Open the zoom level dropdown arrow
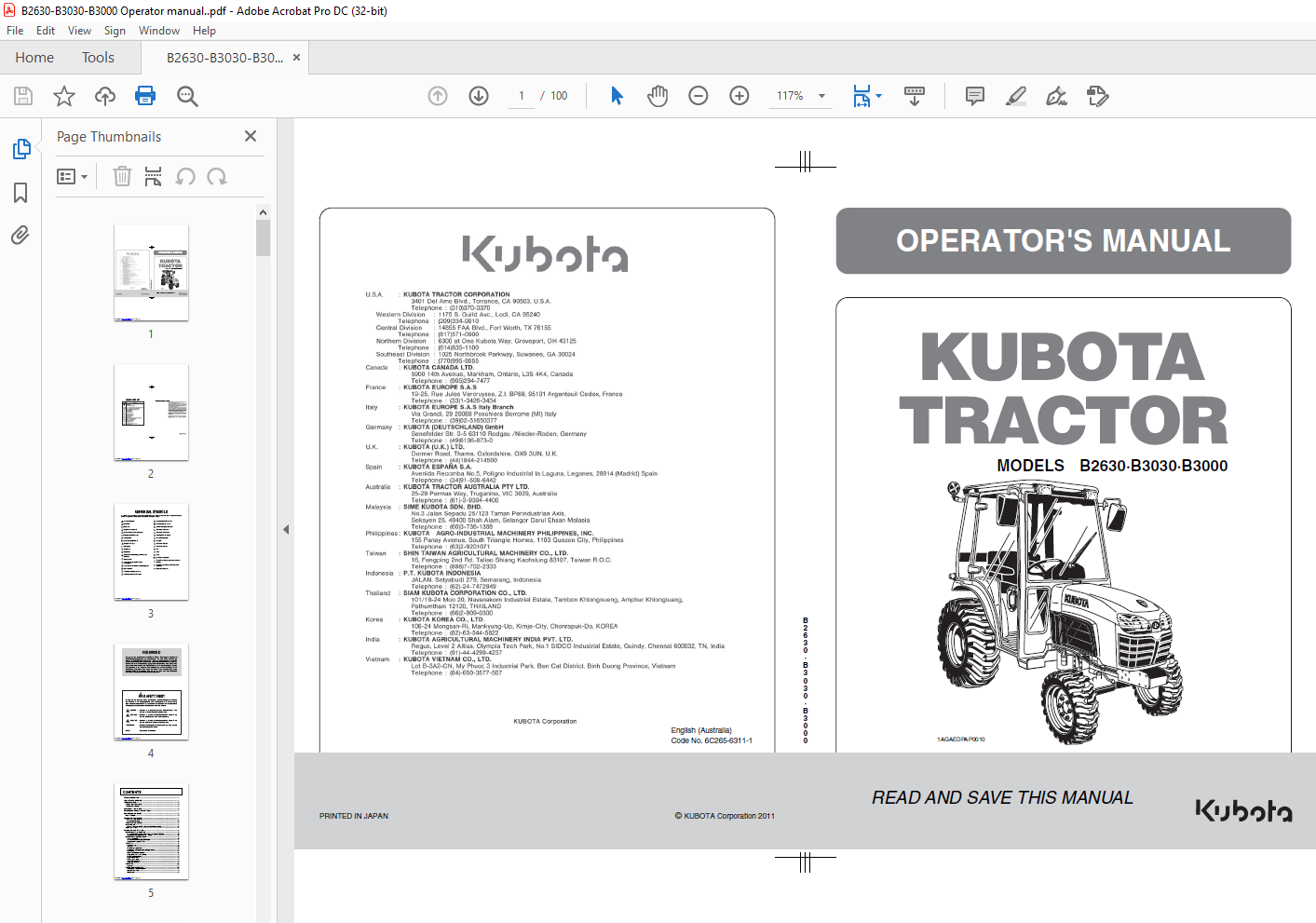1316x923 pixels. tap(821, 96)
